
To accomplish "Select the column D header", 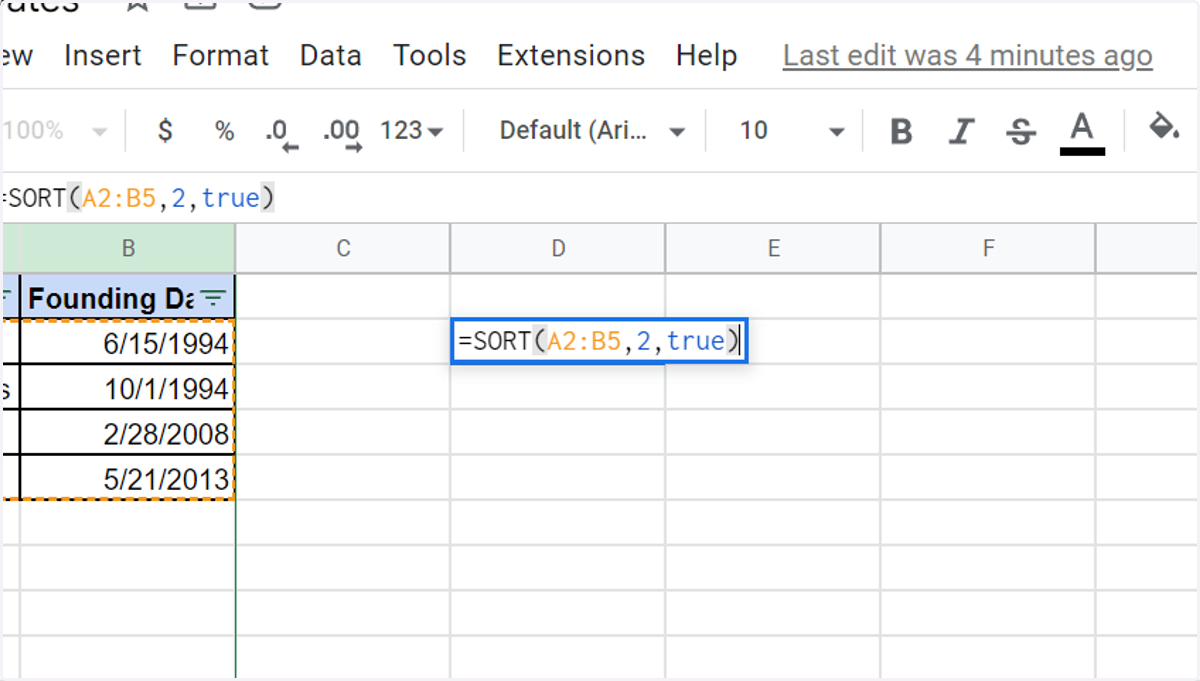I will tap(558, 248).
